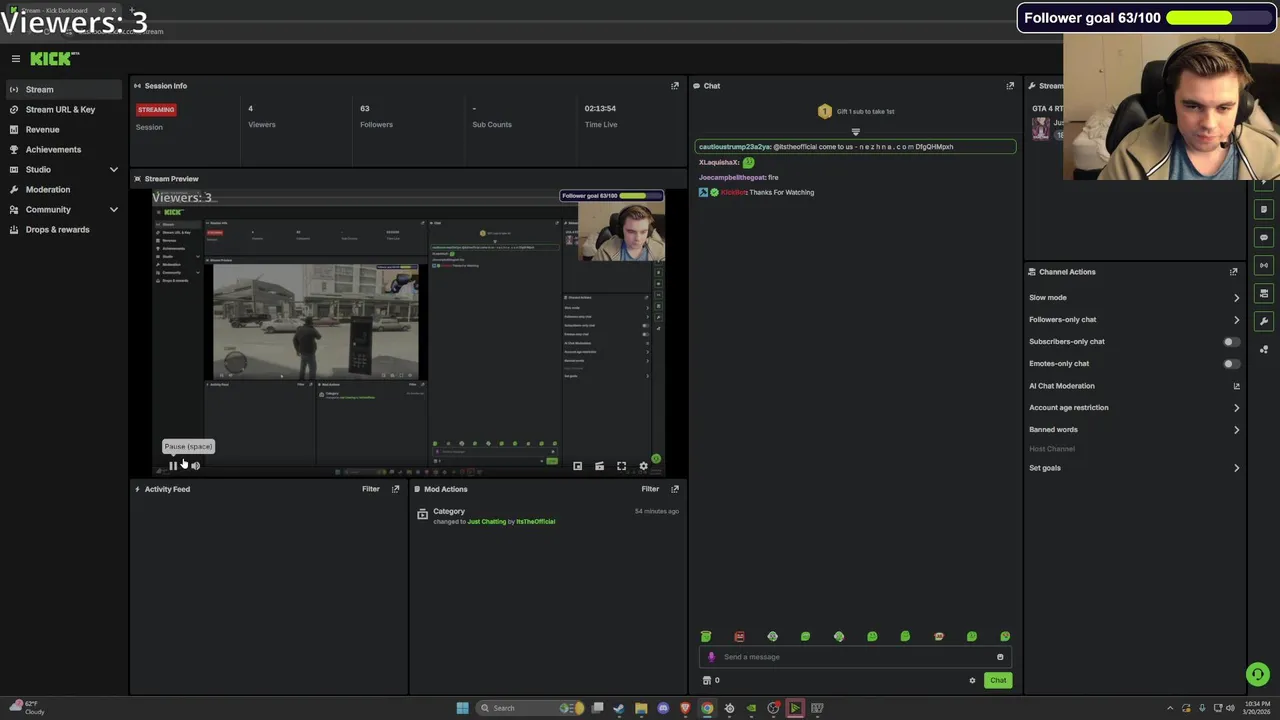
Task: Open the chat bubble icon in right rail
Action: pos(1264,238)
